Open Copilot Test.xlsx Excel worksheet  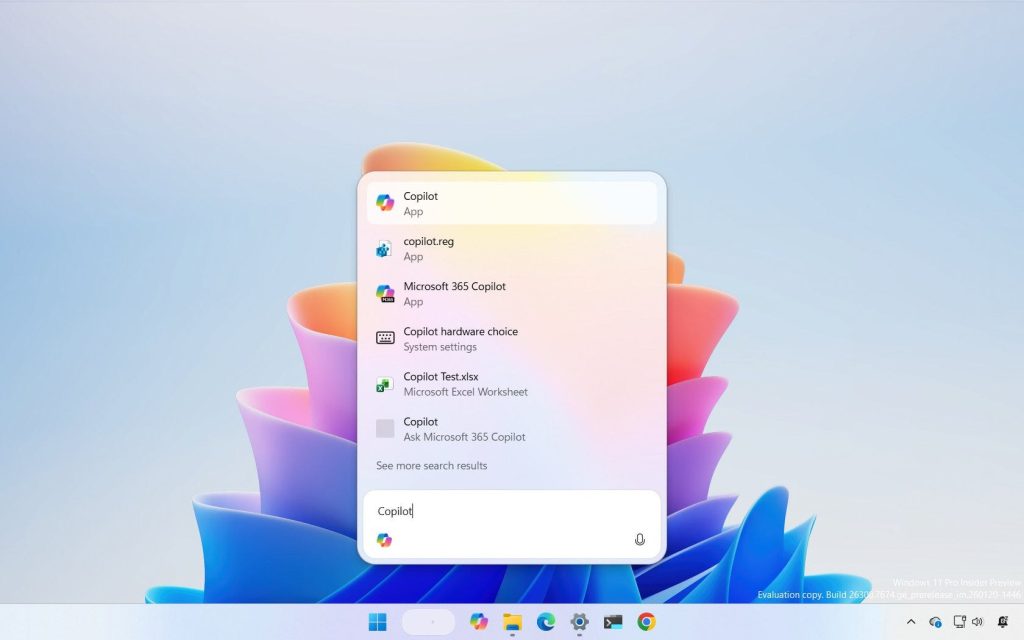point(512,383)
